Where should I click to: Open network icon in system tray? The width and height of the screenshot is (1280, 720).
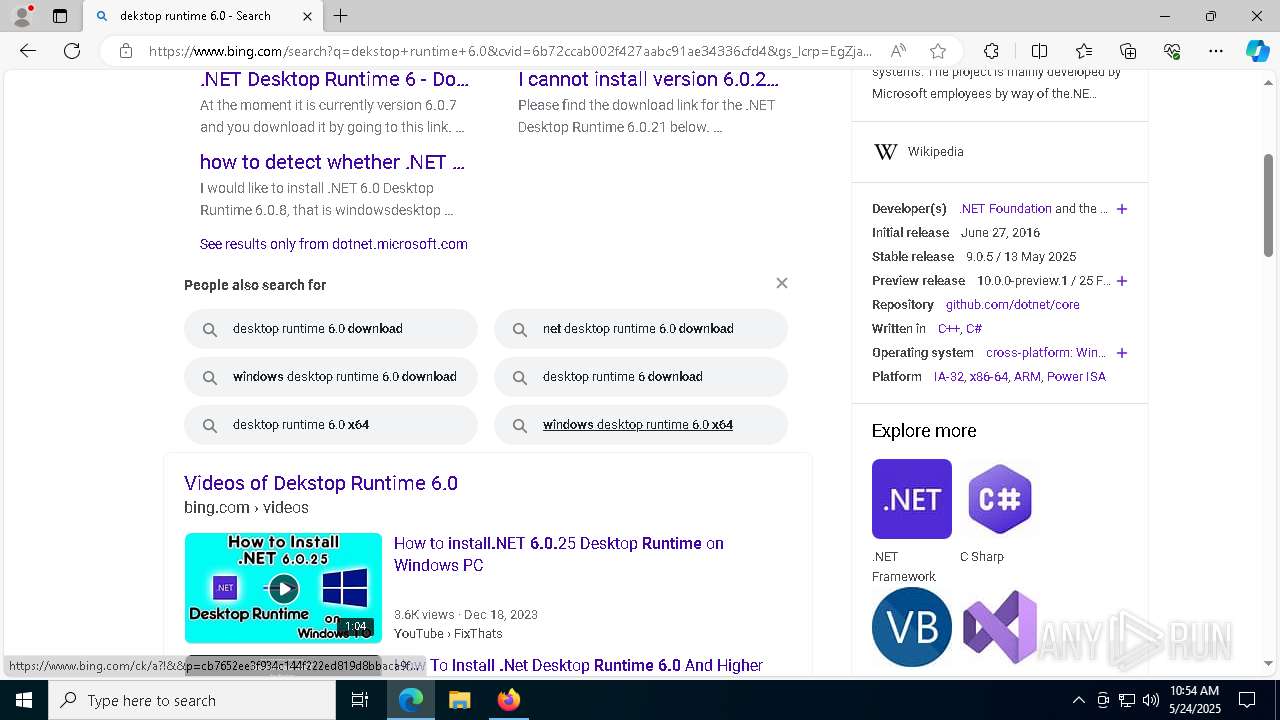[1127, 700]
